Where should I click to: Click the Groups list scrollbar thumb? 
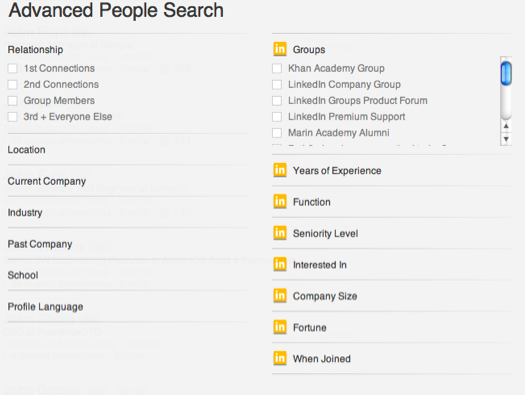(x=506, y=73)
